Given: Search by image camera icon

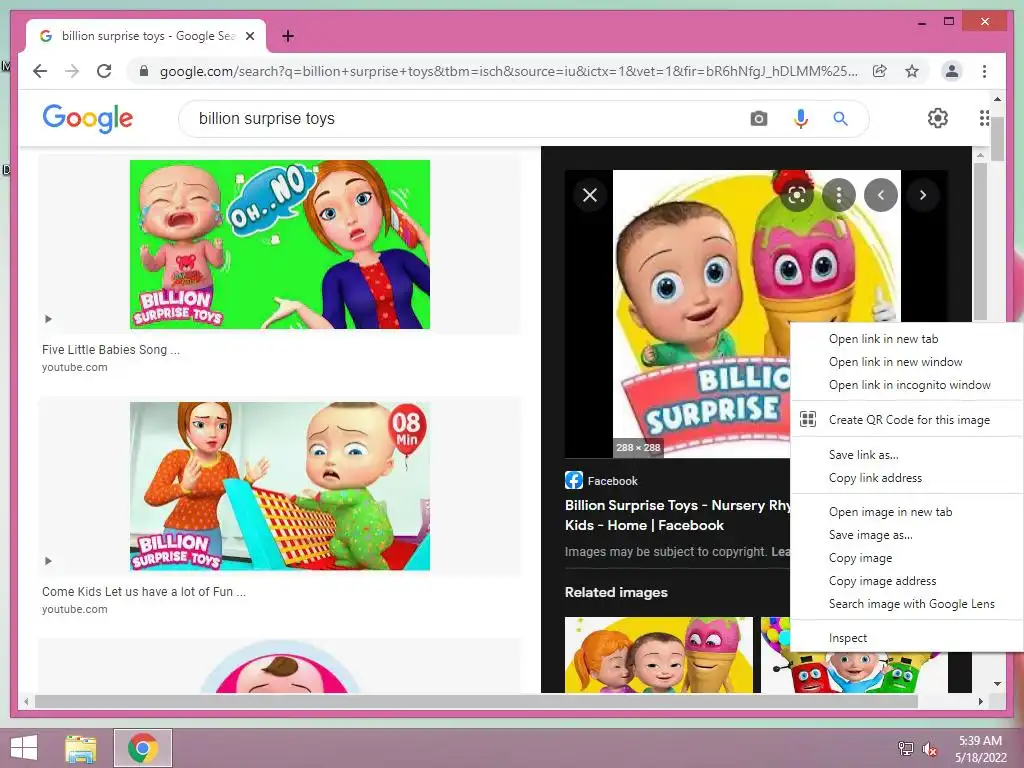Looking at the screenshot, I should click(758, 119).
